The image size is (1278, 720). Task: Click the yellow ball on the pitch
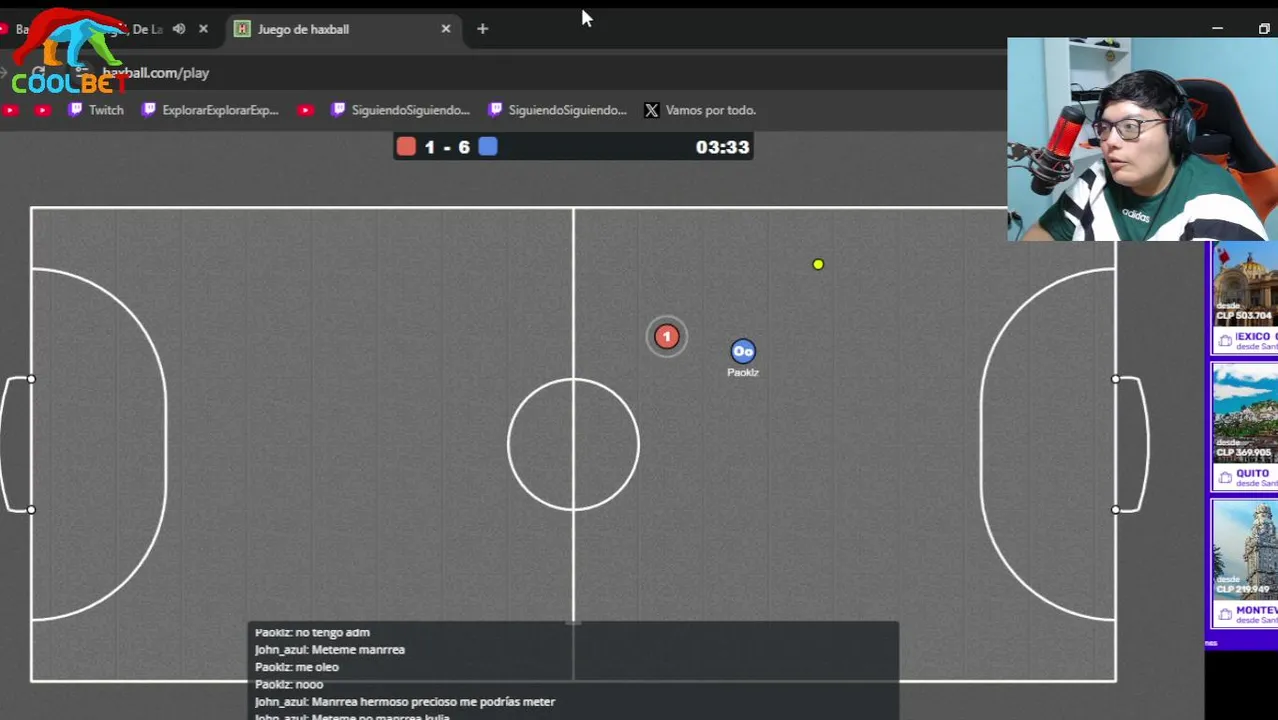(818, 264)
